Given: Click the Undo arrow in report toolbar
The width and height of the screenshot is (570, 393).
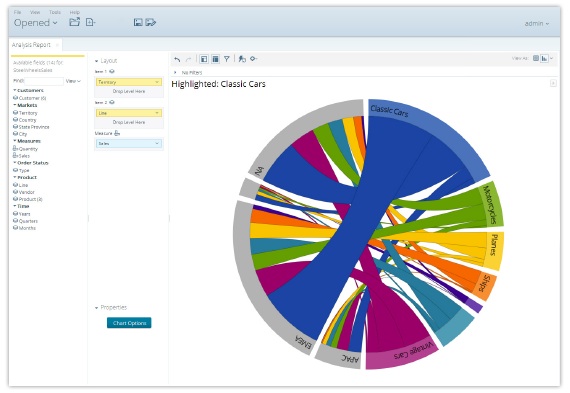Looking at the screenshot, I should coord(177,59).
